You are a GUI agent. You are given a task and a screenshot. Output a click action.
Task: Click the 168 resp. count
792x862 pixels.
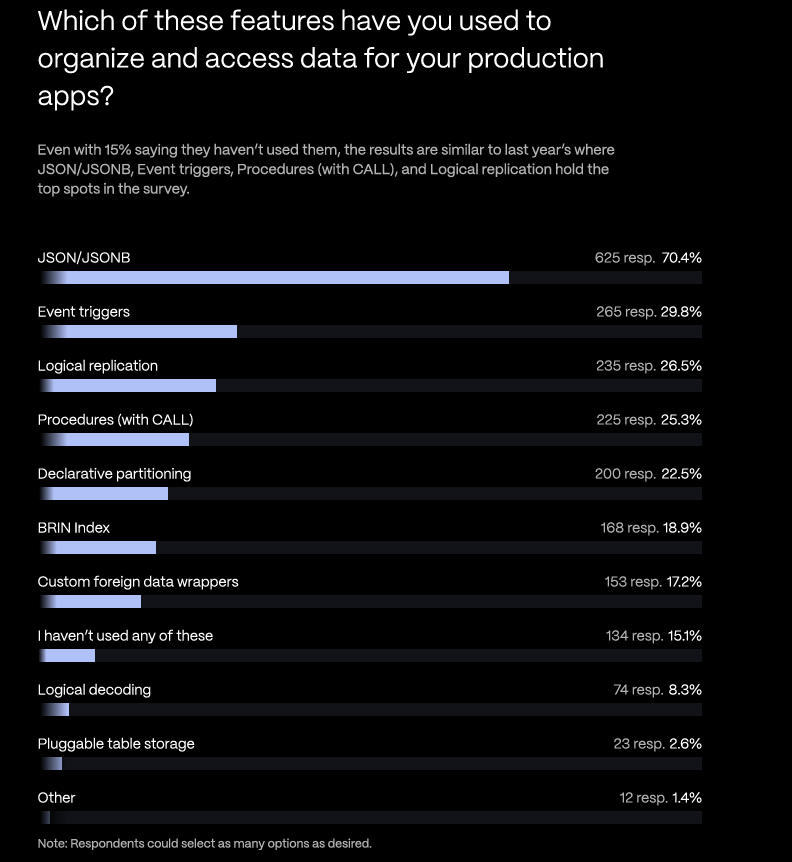(x=628, y=528)
